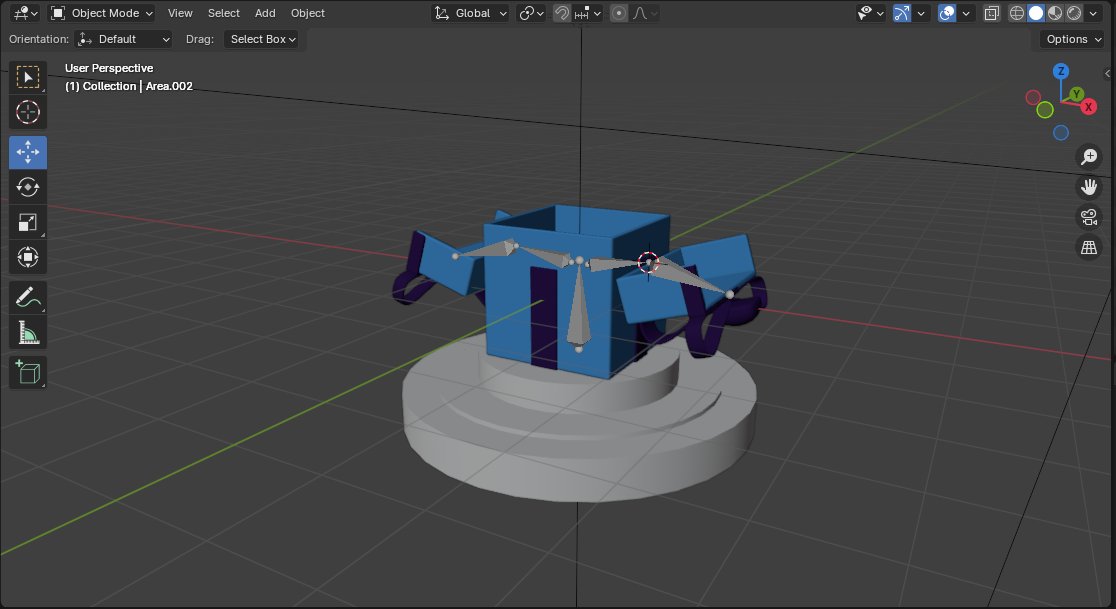Click the 'User Perspective' viewport text
The width and height of the screenshot is (1116, 609).
click(x=109, y=68)
